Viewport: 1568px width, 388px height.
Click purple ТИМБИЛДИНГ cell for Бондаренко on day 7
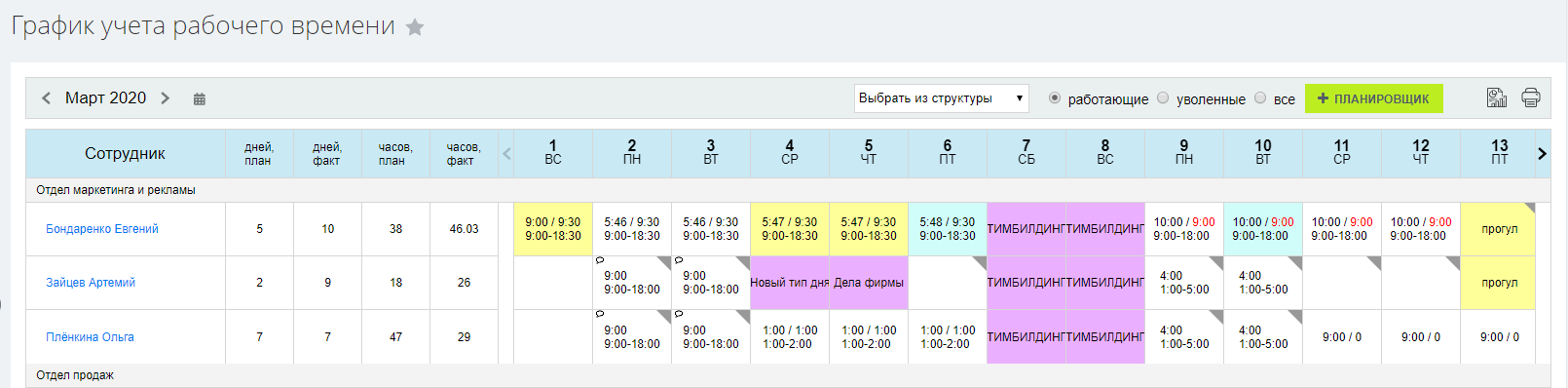pyautogui.click(x=1027, y=229)
